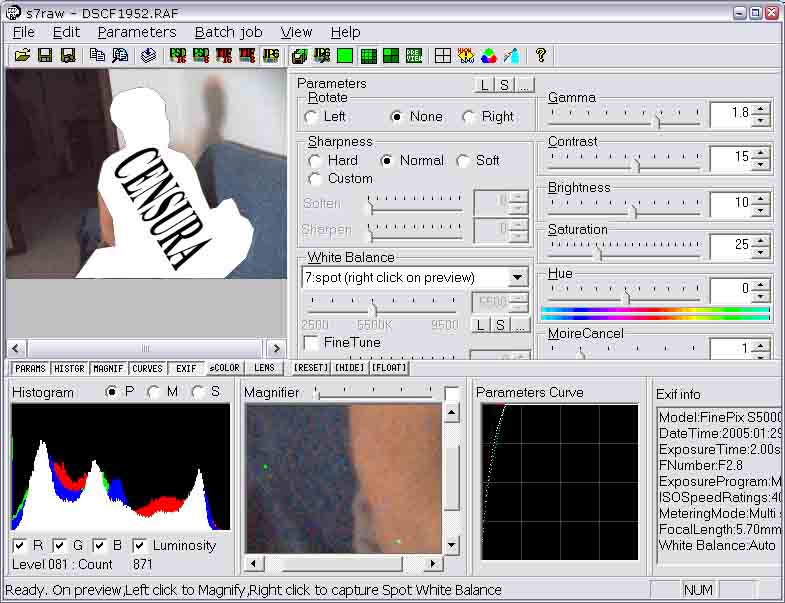Switch to the CURVES tab
This screenshot has height=603, width=785.
coord(147,368)
